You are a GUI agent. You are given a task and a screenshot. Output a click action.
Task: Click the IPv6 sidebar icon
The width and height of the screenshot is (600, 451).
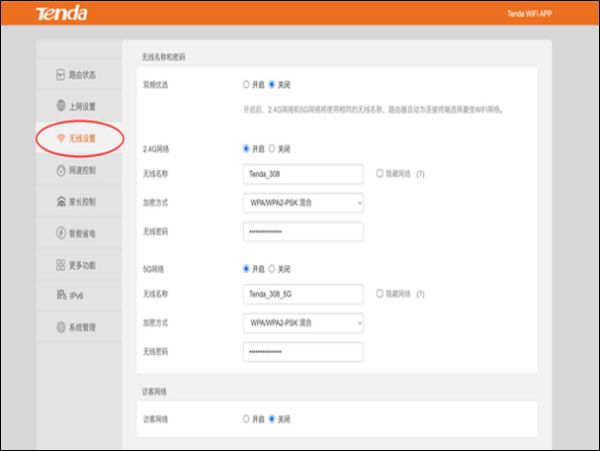(x=61, y=295)
